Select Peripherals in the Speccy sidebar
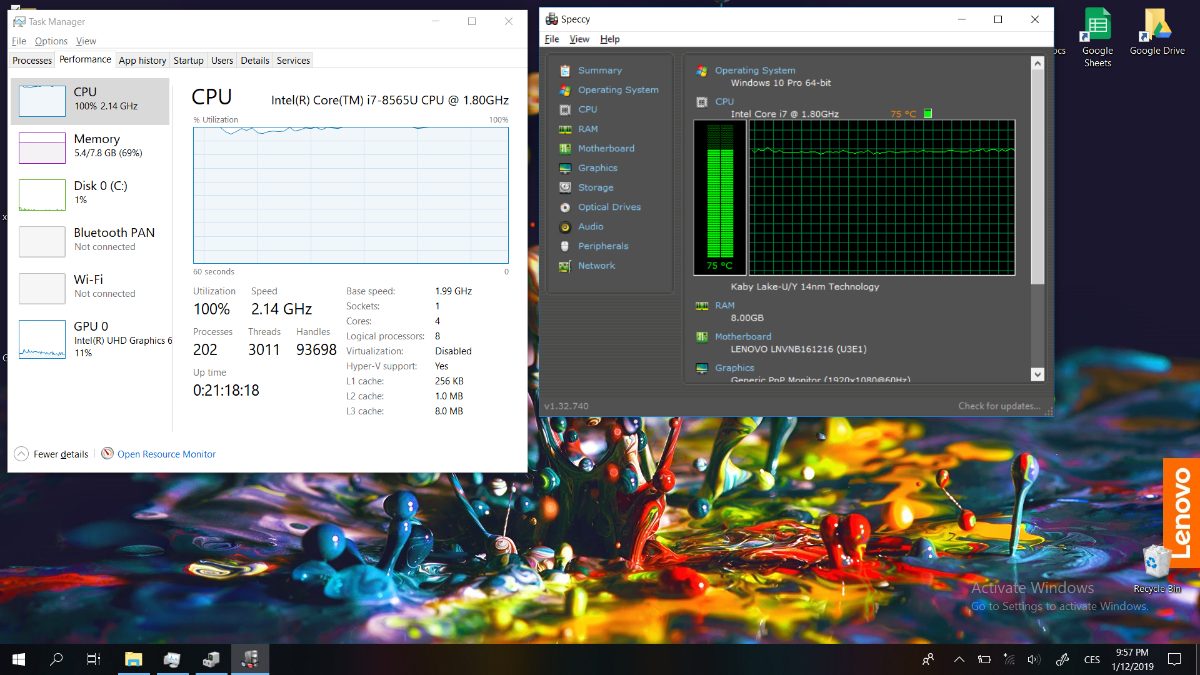This screenshot has width=1200, height=675. click(x=603, y=246)
